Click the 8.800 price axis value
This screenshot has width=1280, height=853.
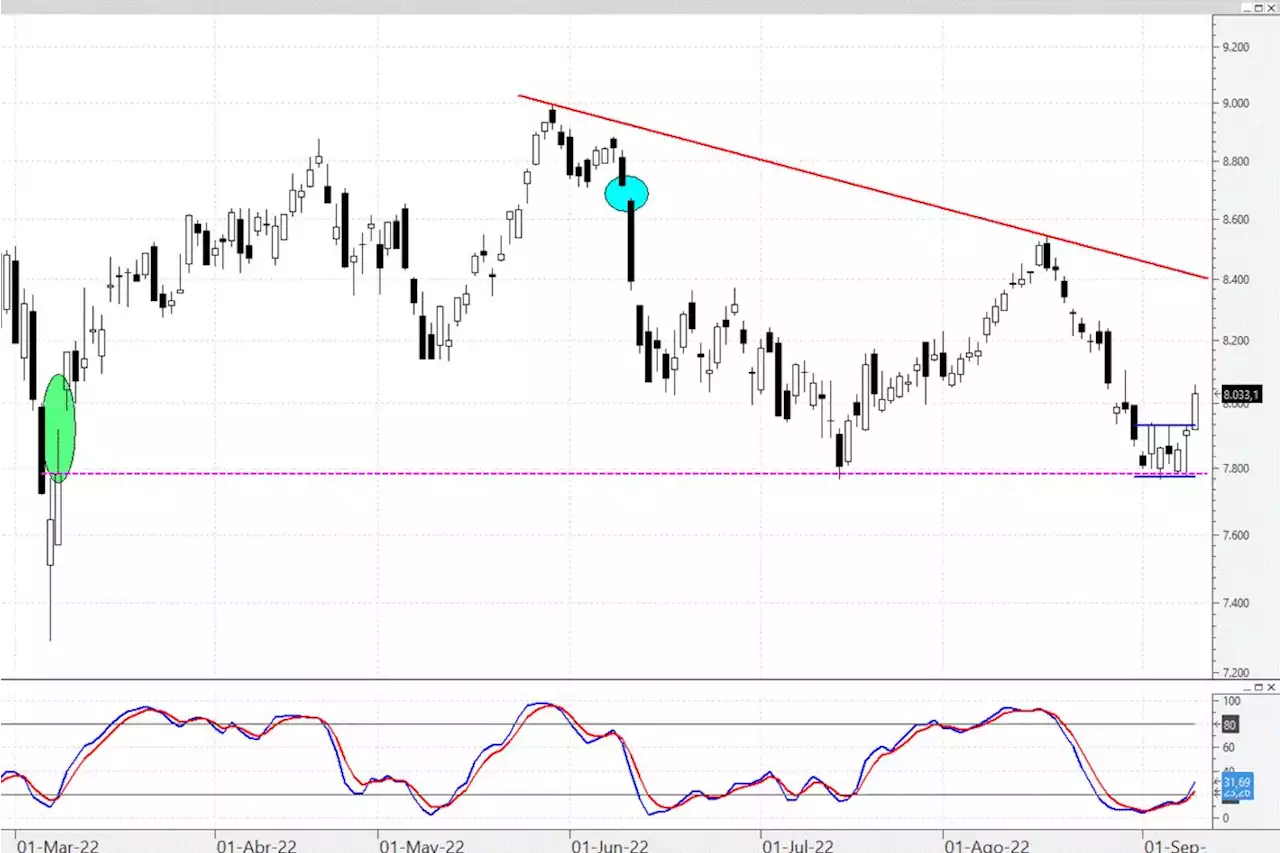(x=1235, y=161)
